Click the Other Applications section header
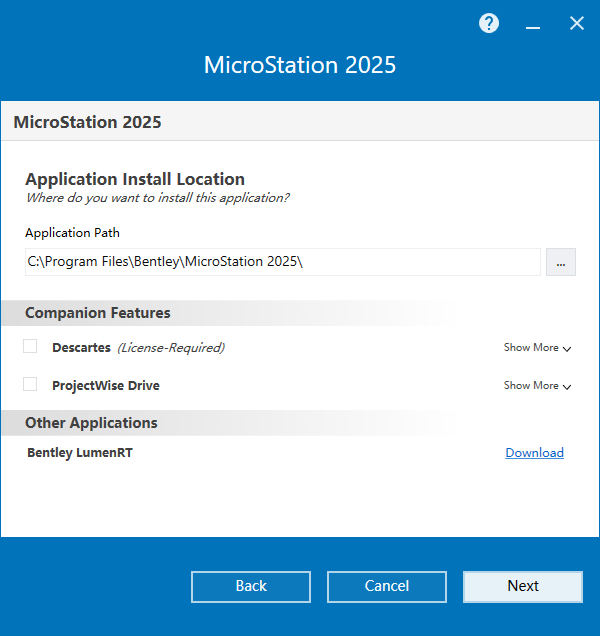Image resolution: width=600 pixels, height=636 pixels. [x=91, y=423]
